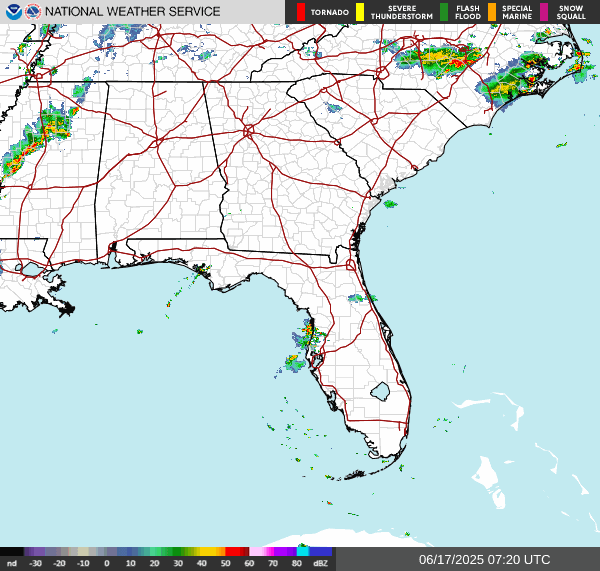The width and height of the screenshot is (600, 571).
Task: Click Lake Pontchartrain in Louisiana on the map
Action: click(32, 270)
